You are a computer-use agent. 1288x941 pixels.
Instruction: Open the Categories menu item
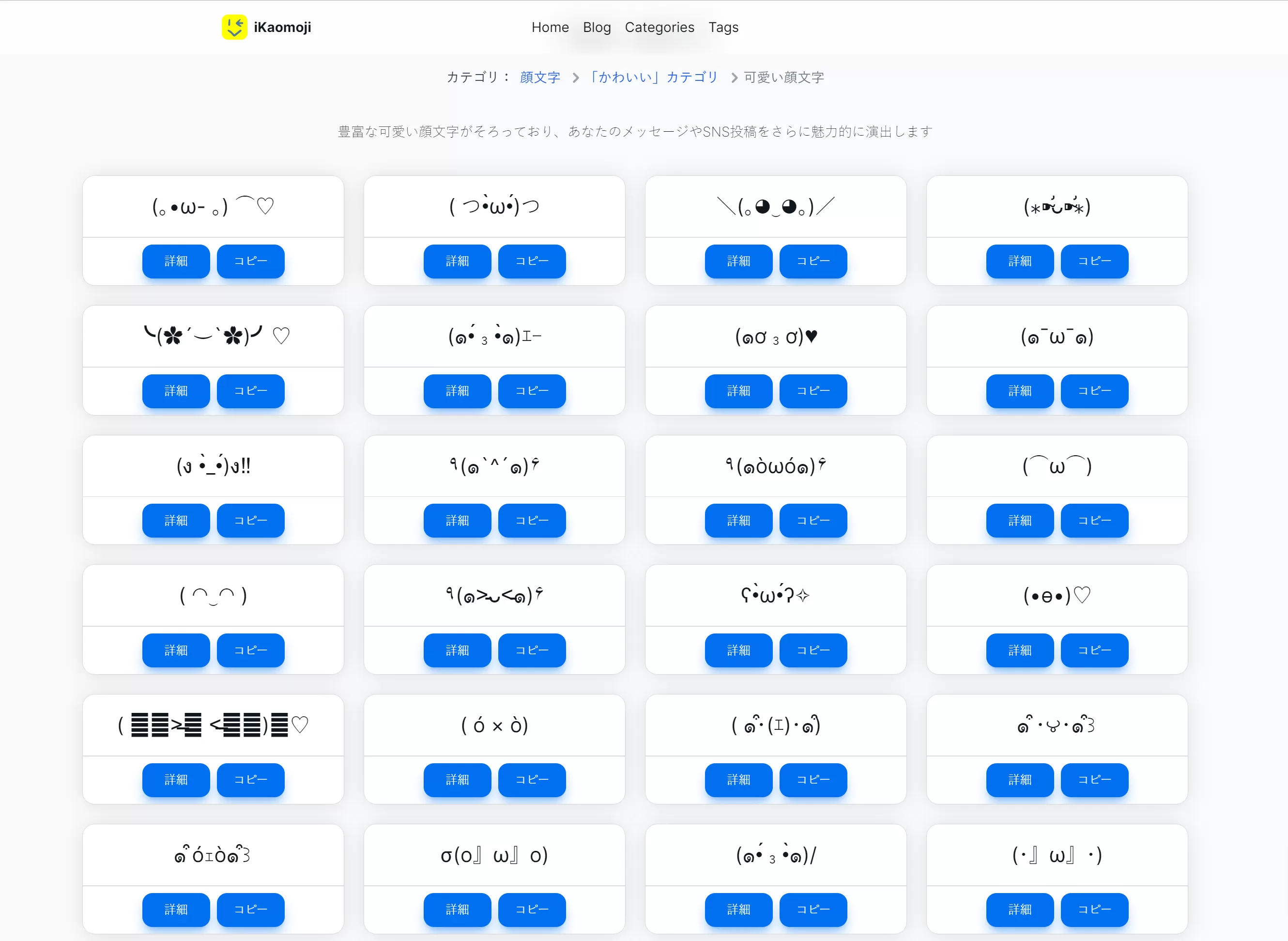coord(659,27)
